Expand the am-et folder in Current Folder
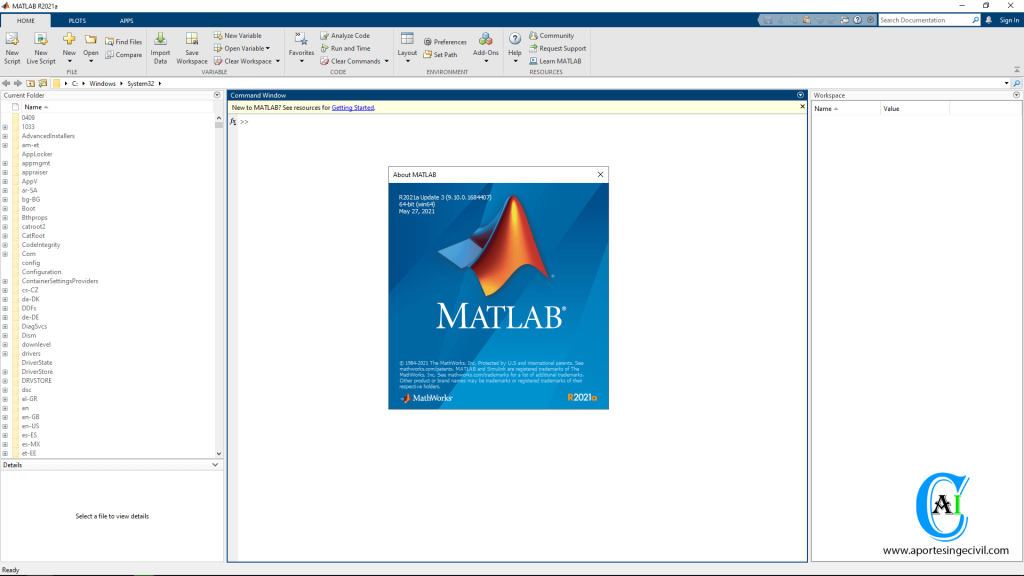 point(7,145)
